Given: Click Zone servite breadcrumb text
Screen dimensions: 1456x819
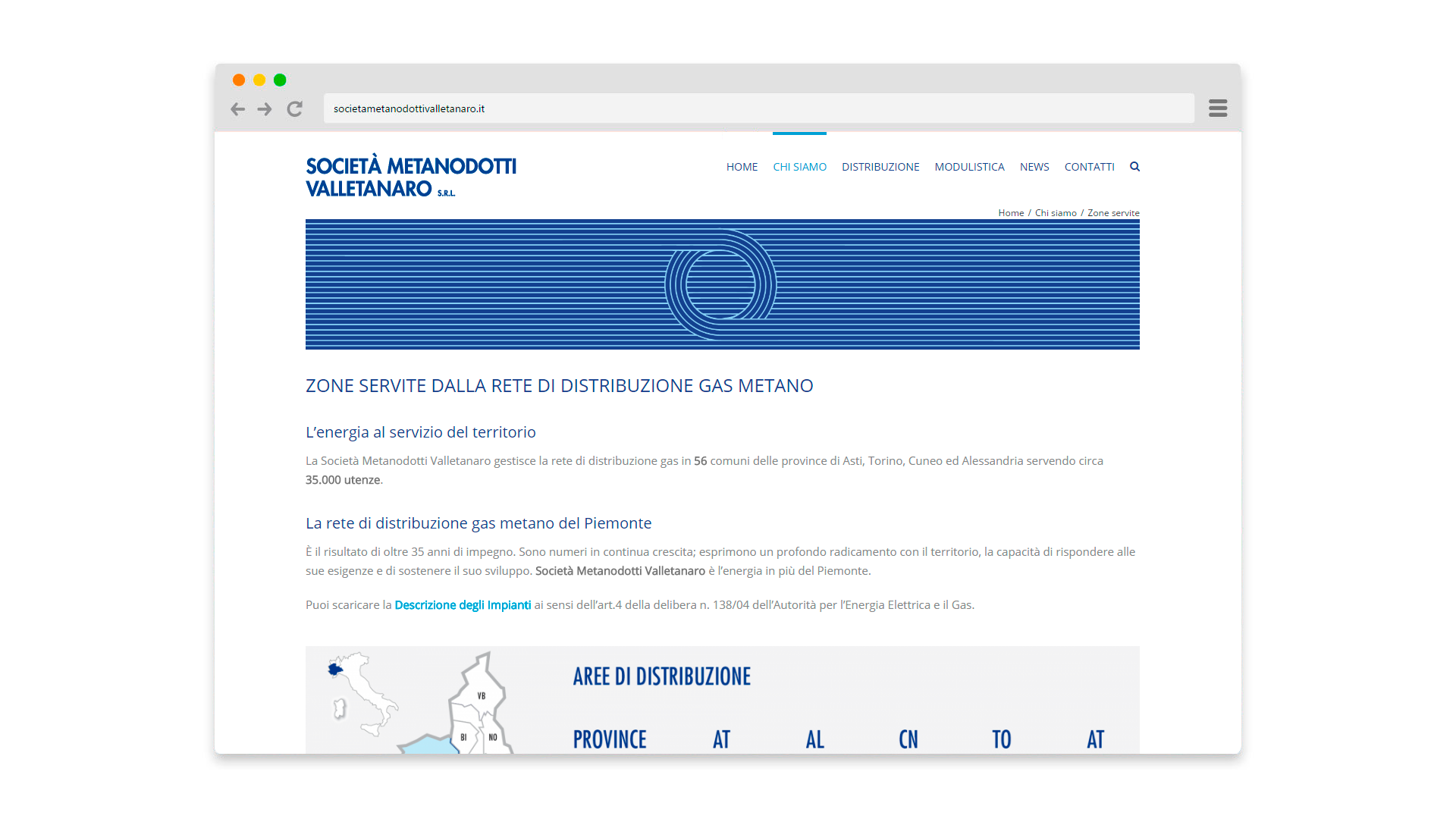Looking at the screenshot, I should 1113,213.
